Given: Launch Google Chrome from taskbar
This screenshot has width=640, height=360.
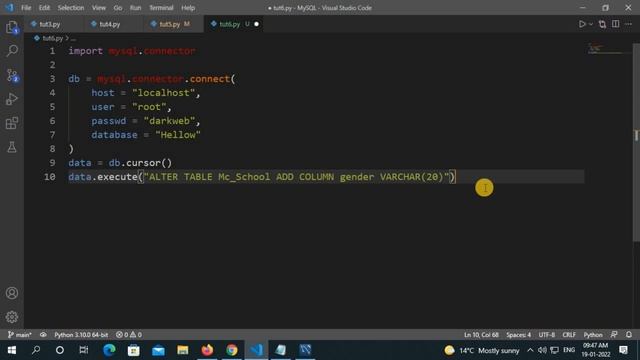Looking at the screenshot, I should pyautogui.click(x=231, y=350).
